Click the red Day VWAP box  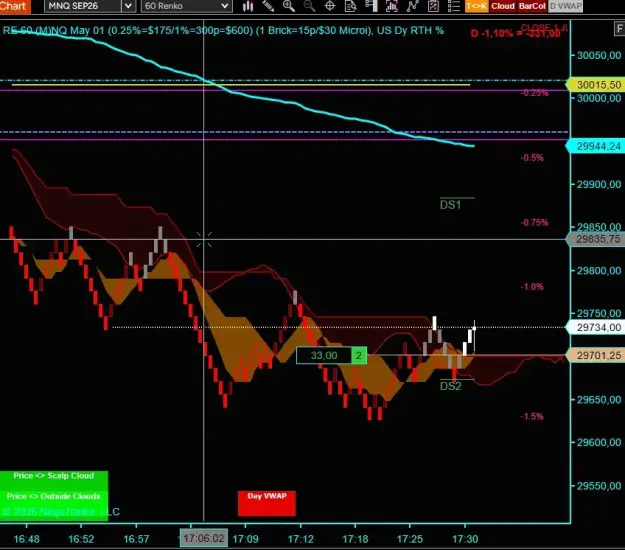tap(267, 503)
